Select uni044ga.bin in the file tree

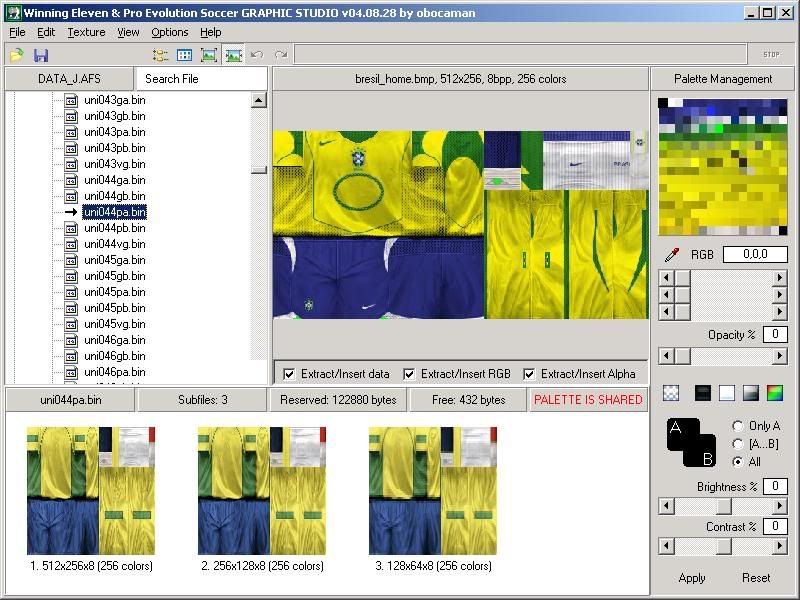(115, 180)
